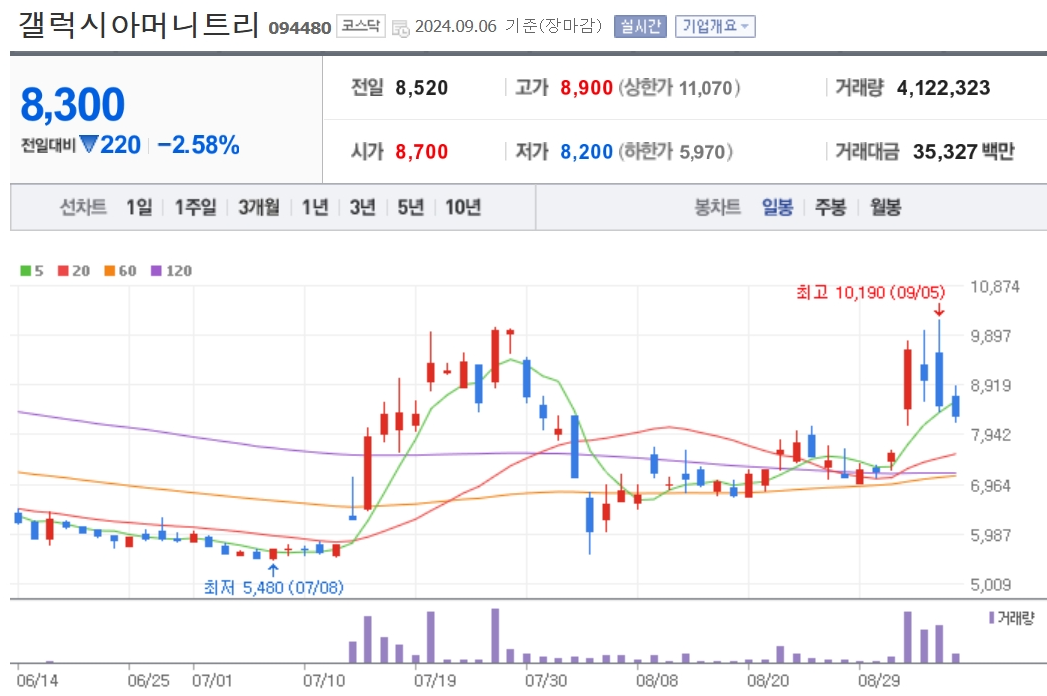Open the 기업개요 dropdown
The height and width of the screenshot is (696, 1047).
pyautogui.click(x=714, y=26)
